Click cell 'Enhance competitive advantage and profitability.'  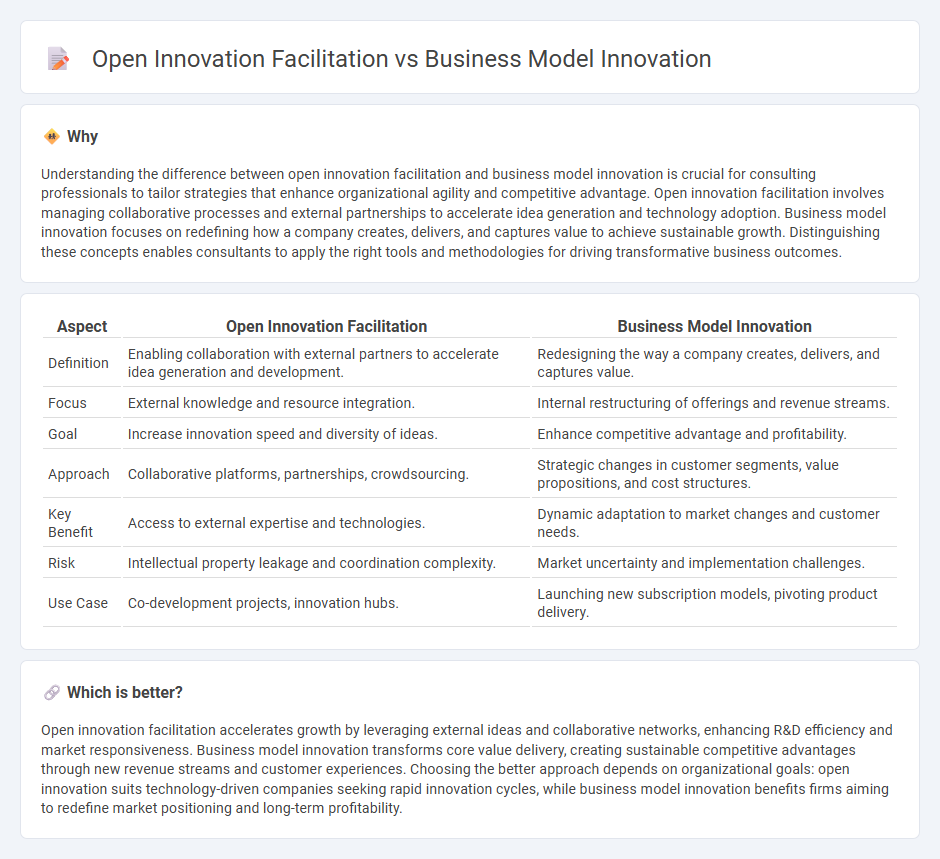click(714, 435)
